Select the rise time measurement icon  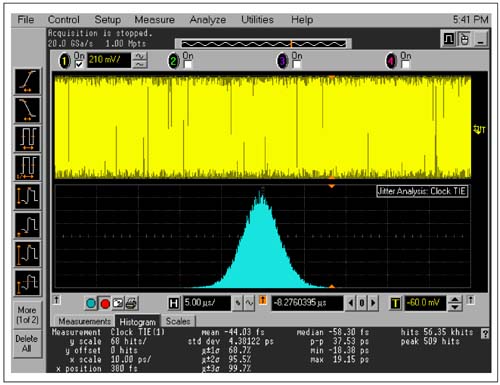(27, 81)
